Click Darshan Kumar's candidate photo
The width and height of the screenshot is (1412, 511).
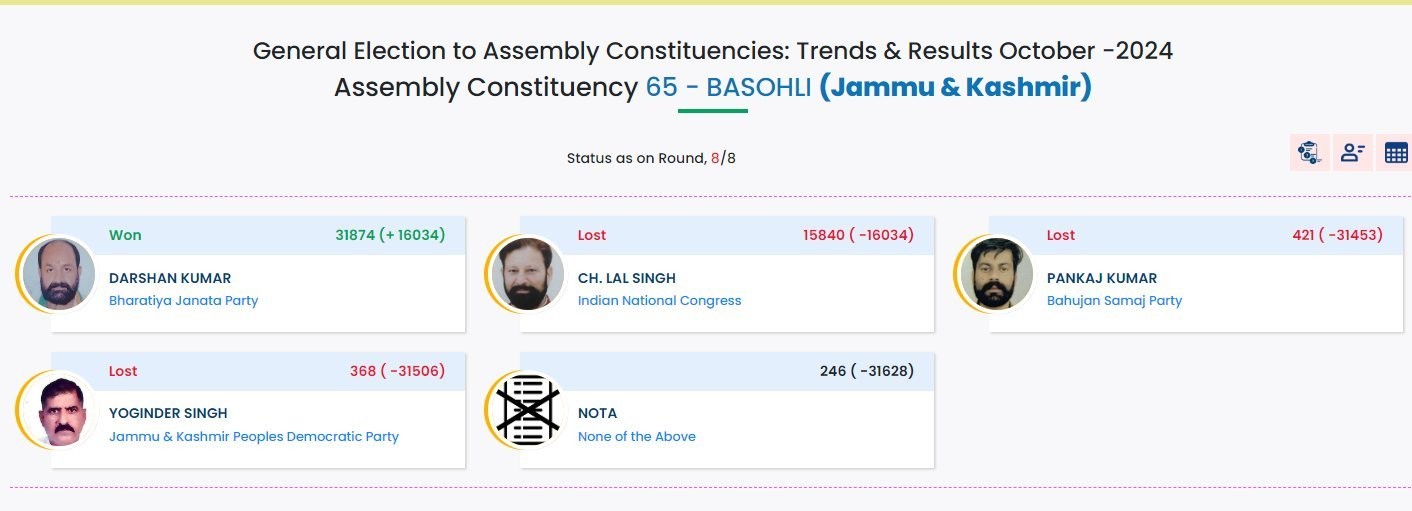59,274
